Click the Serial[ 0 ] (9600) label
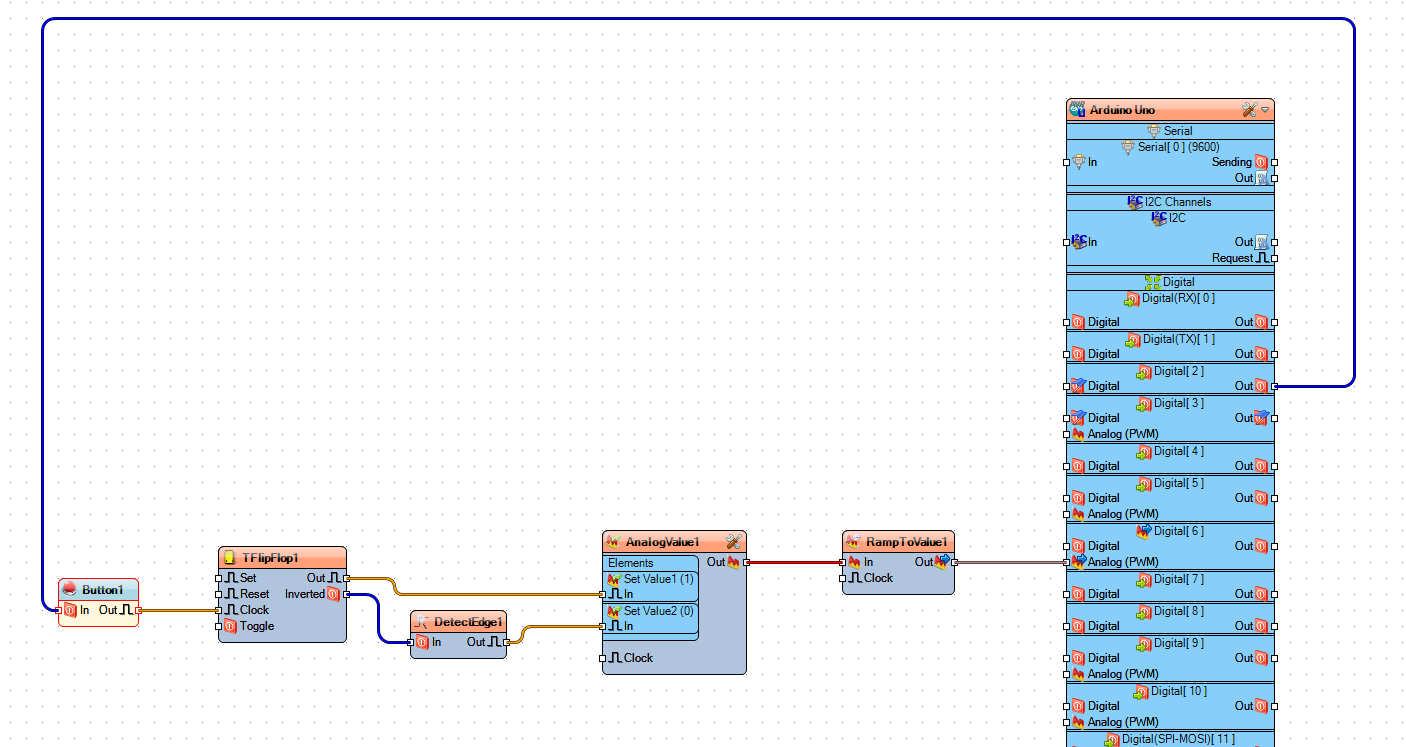The height and width of the screenshot is (747, 1406). point(1178,147)
